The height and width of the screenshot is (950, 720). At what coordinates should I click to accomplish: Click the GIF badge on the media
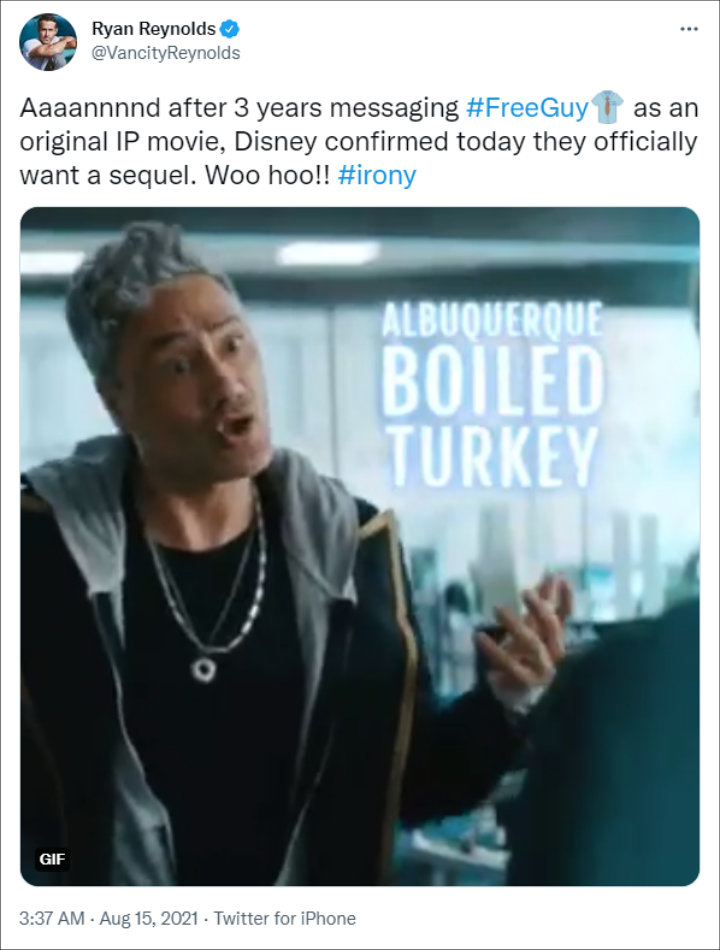[52, 859]
